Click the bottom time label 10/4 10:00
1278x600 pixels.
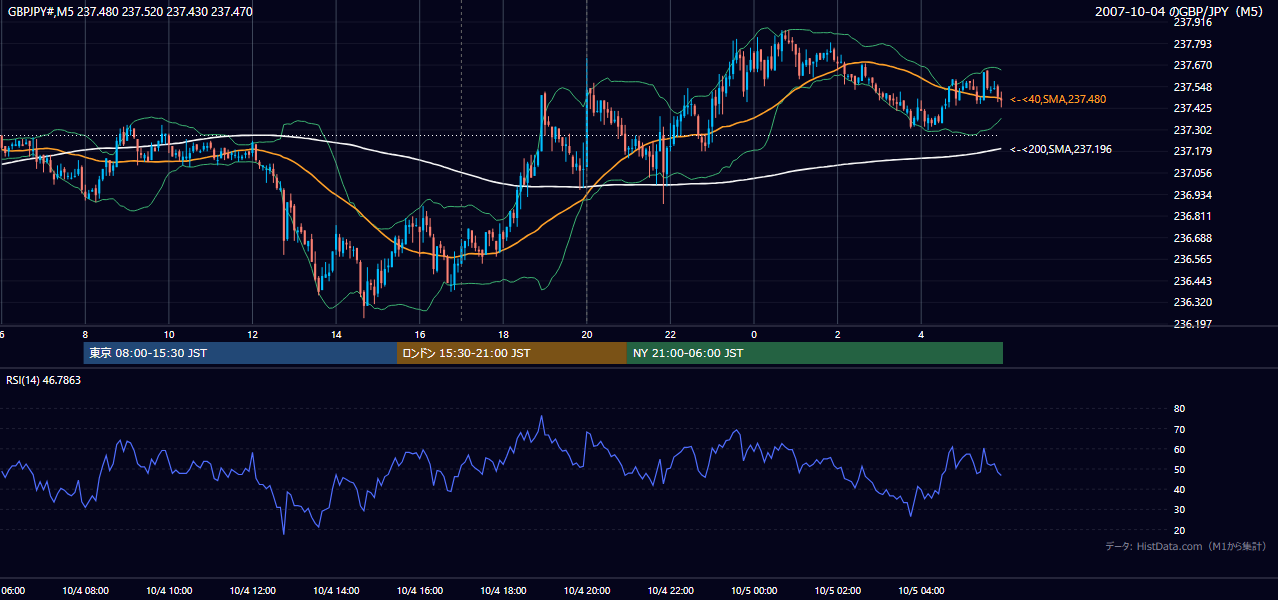coord(169,591)
